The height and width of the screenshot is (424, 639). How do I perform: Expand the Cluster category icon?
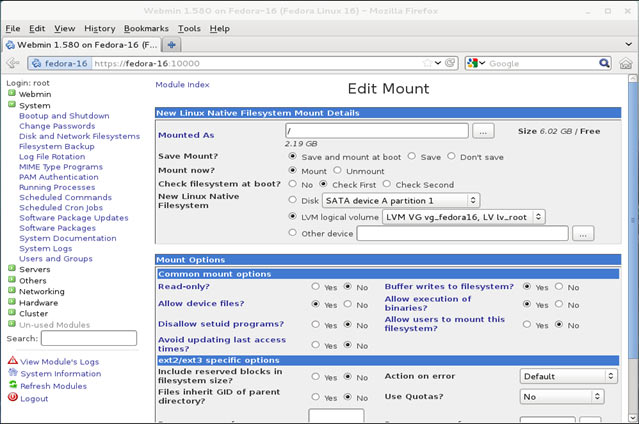[x=12, y=313]
